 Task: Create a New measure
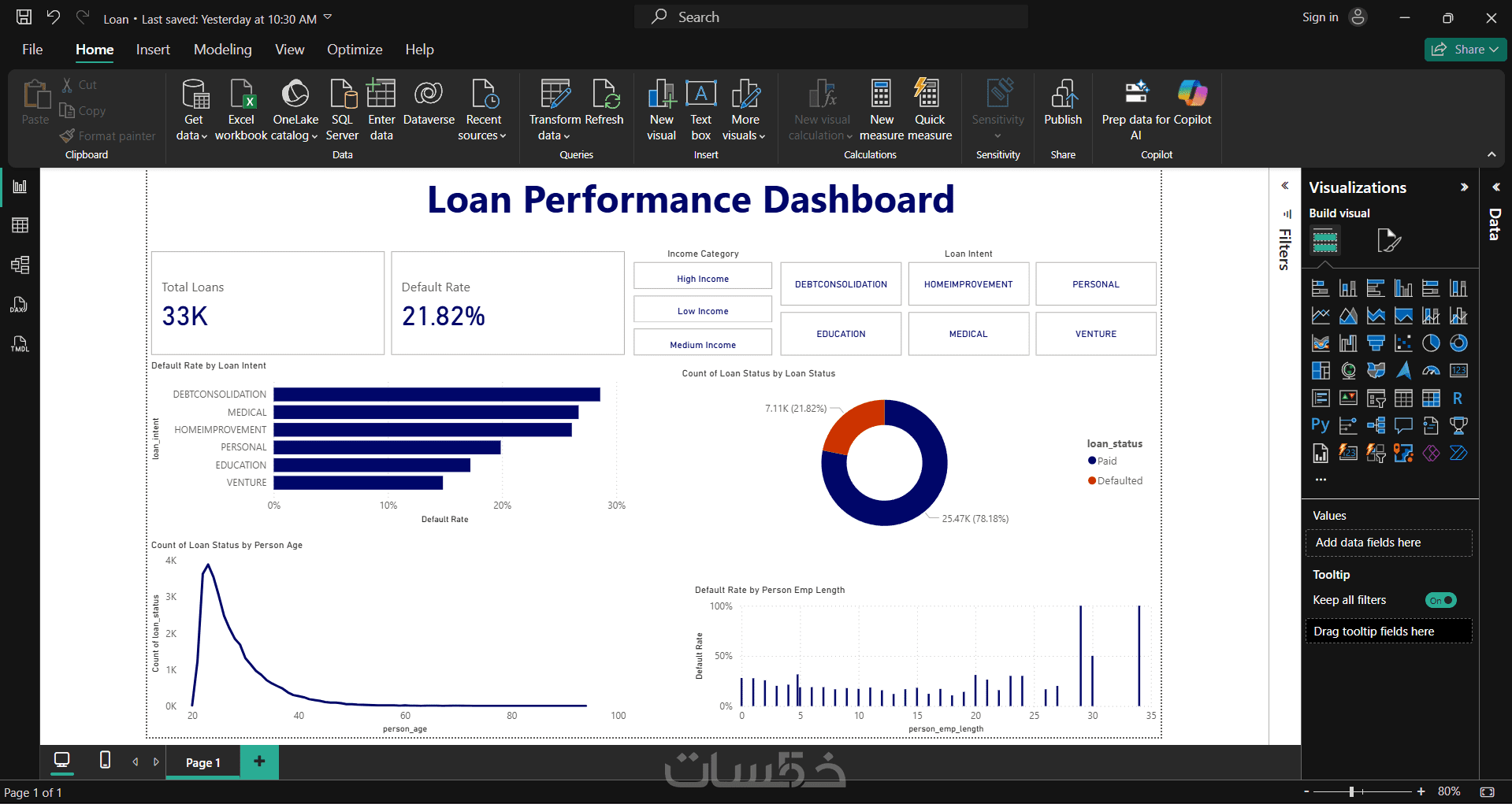(x=882, y=110)
